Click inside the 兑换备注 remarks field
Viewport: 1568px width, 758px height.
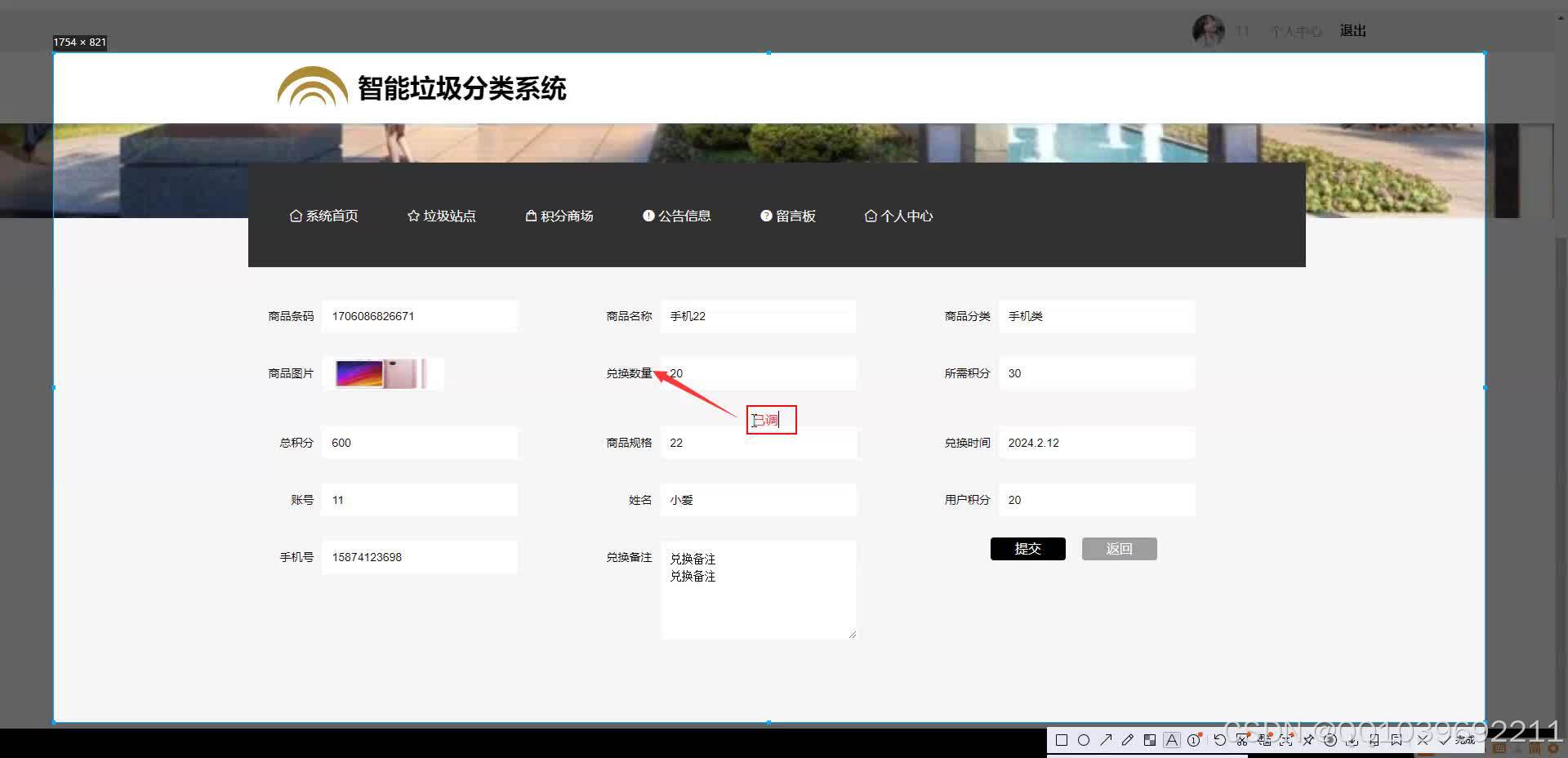click(758, 588)
